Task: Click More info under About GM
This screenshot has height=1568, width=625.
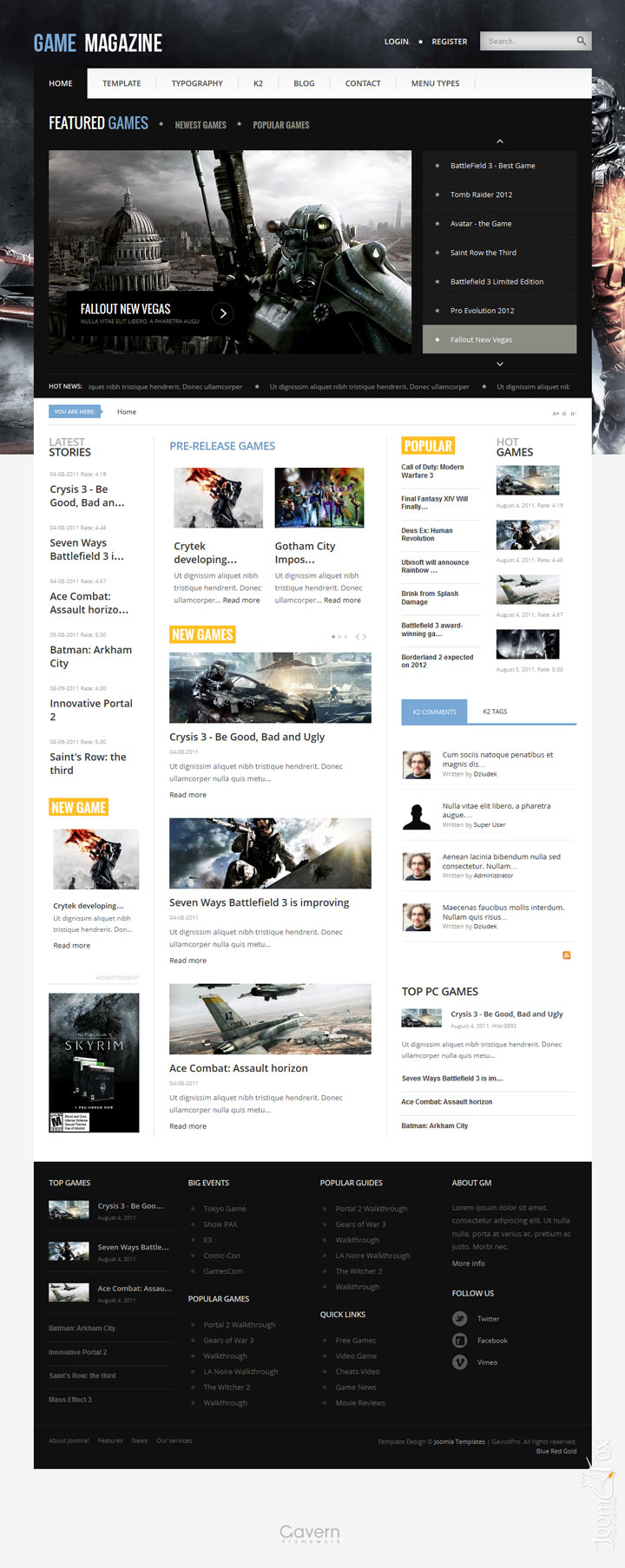Action: click(469, 1263)
